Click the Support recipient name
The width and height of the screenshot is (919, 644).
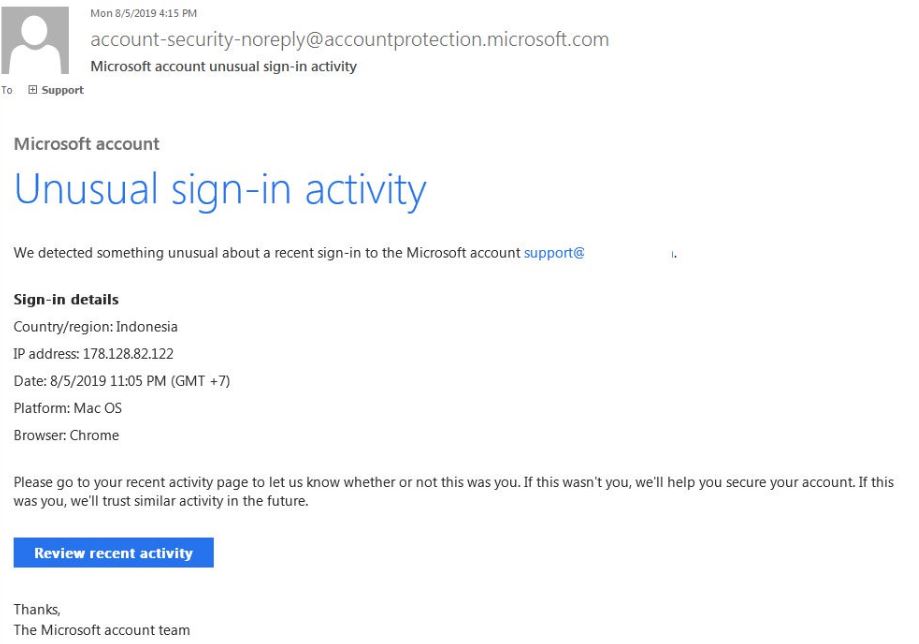[x=63, y=90]
